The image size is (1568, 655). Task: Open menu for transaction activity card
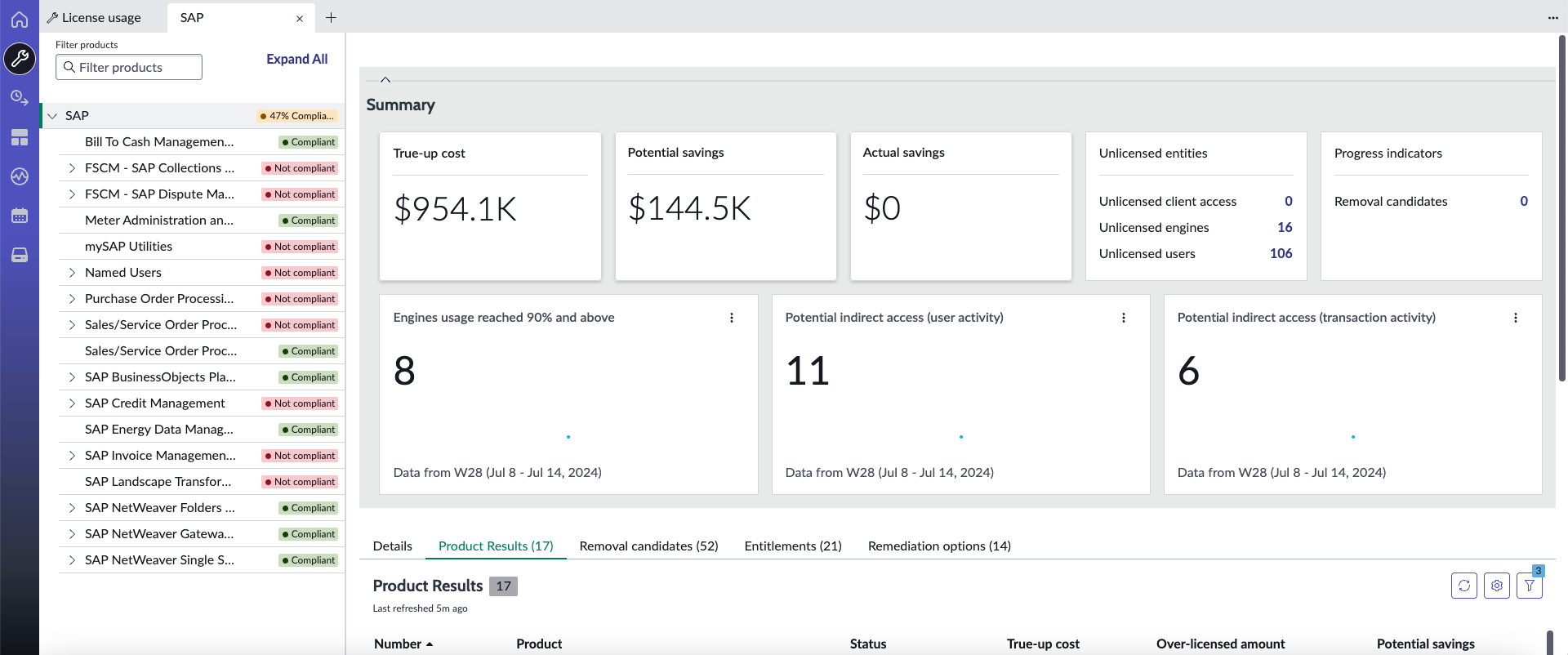pyautogui.click(x=1516, y=318)
